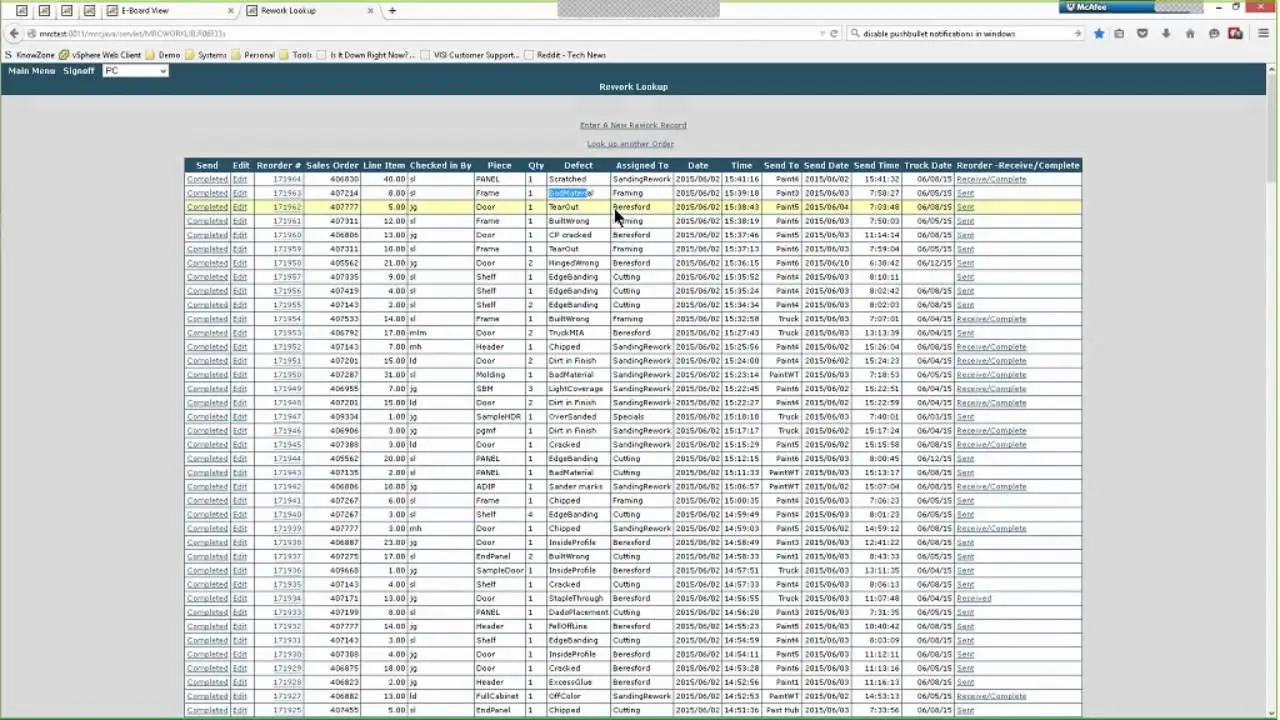Click the Truck Date column header
The width and height of the screenshot is (1280, 720).
pos(928,165)
